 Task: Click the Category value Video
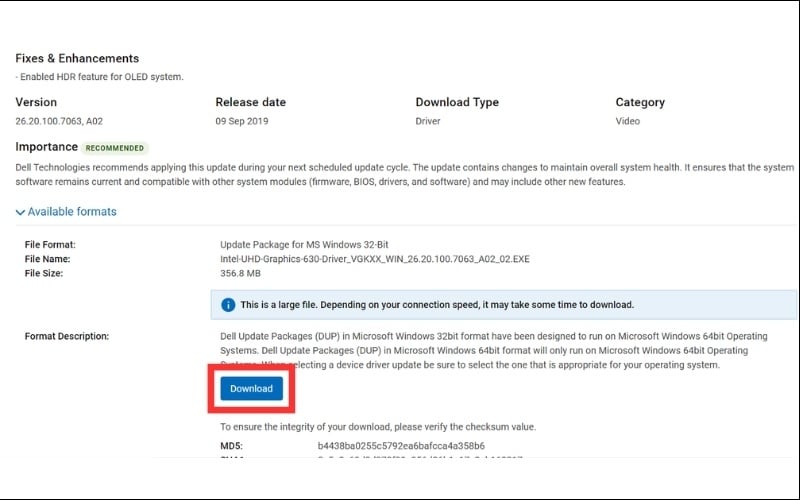(x=628, y=120)
